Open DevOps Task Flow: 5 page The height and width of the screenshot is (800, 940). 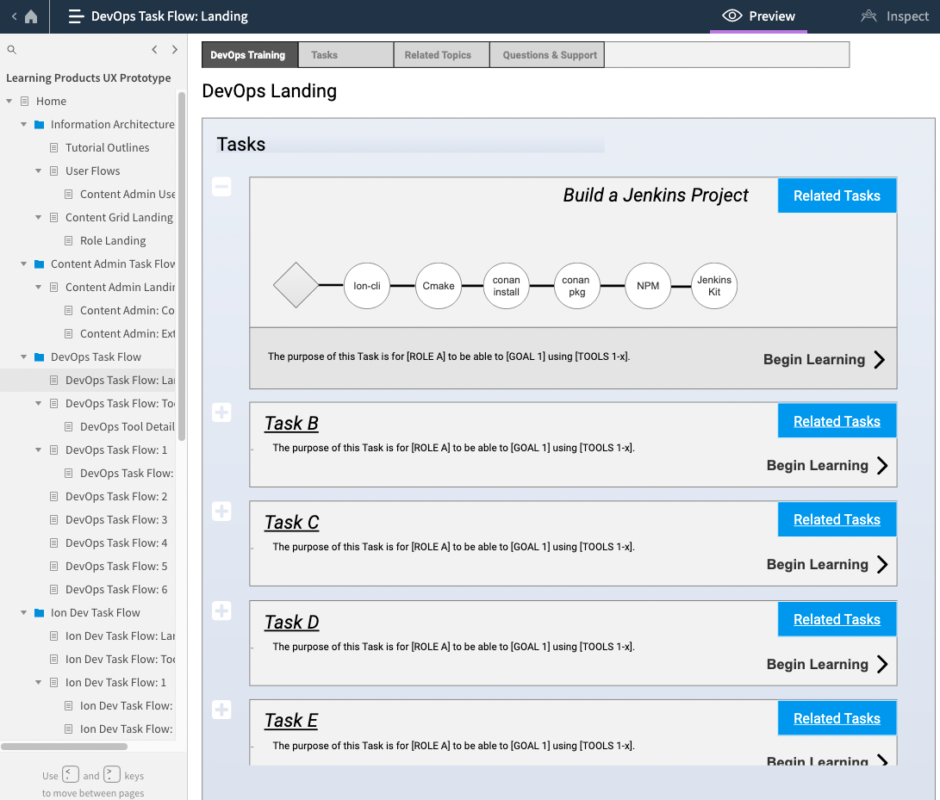[116, 566]
